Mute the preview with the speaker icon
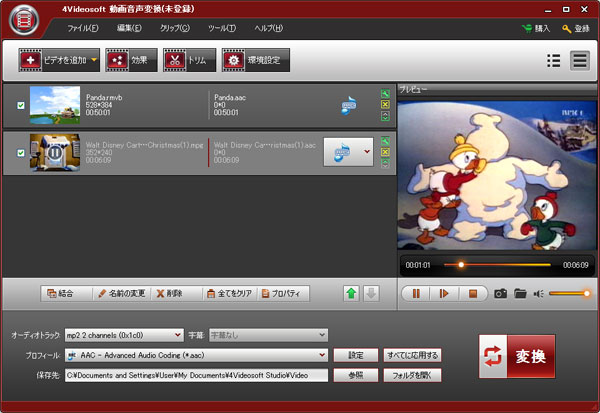This screenshot has width=600, height=413. click(x=539, y=294)
